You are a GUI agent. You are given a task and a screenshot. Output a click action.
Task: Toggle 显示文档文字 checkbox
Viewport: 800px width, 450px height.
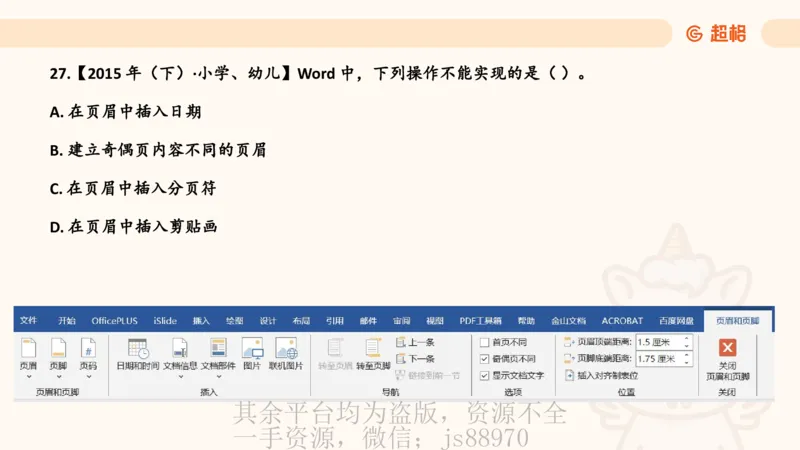484,376
